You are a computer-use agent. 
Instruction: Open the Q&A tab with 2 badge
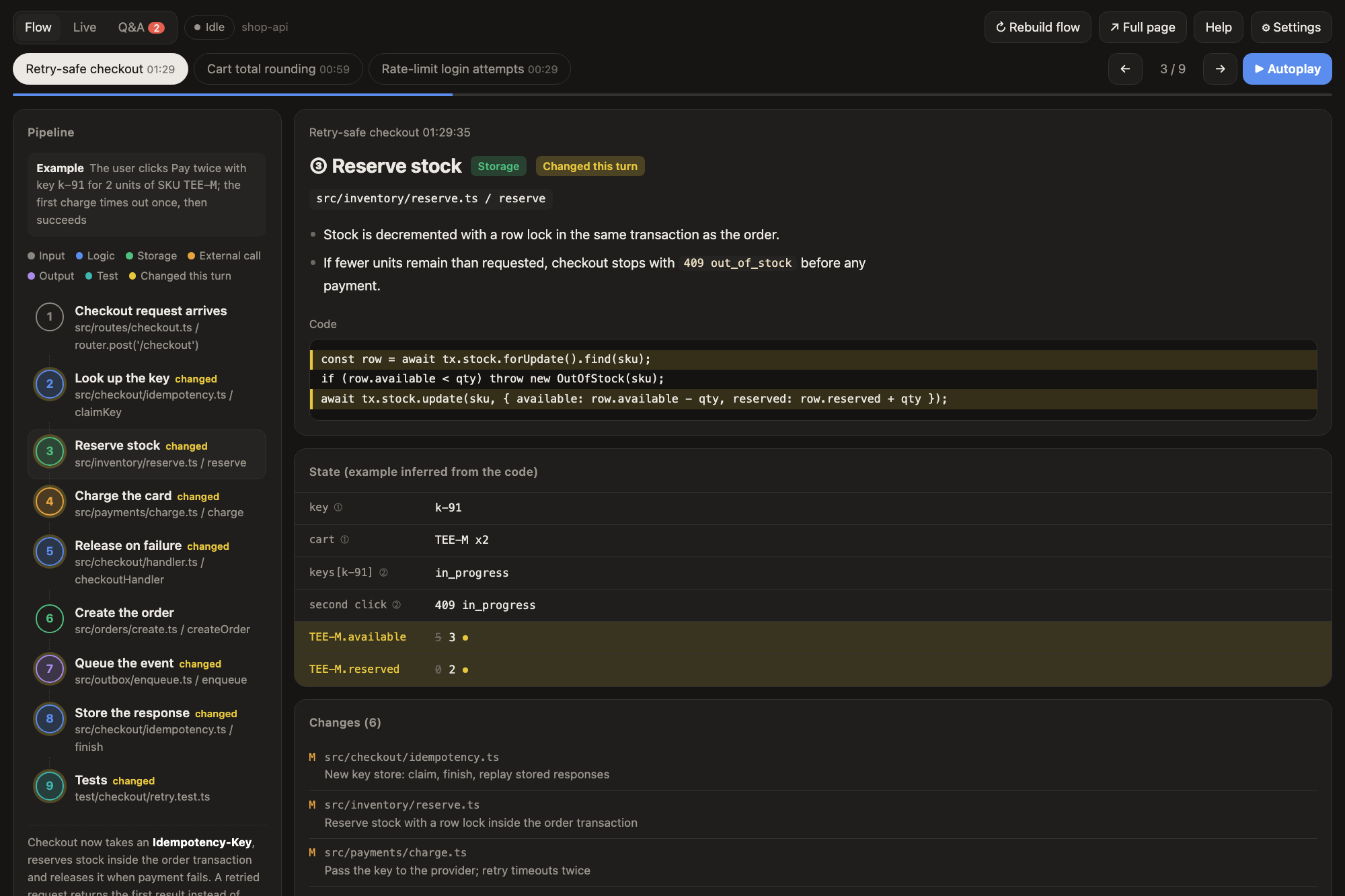[x=141, y=28]
